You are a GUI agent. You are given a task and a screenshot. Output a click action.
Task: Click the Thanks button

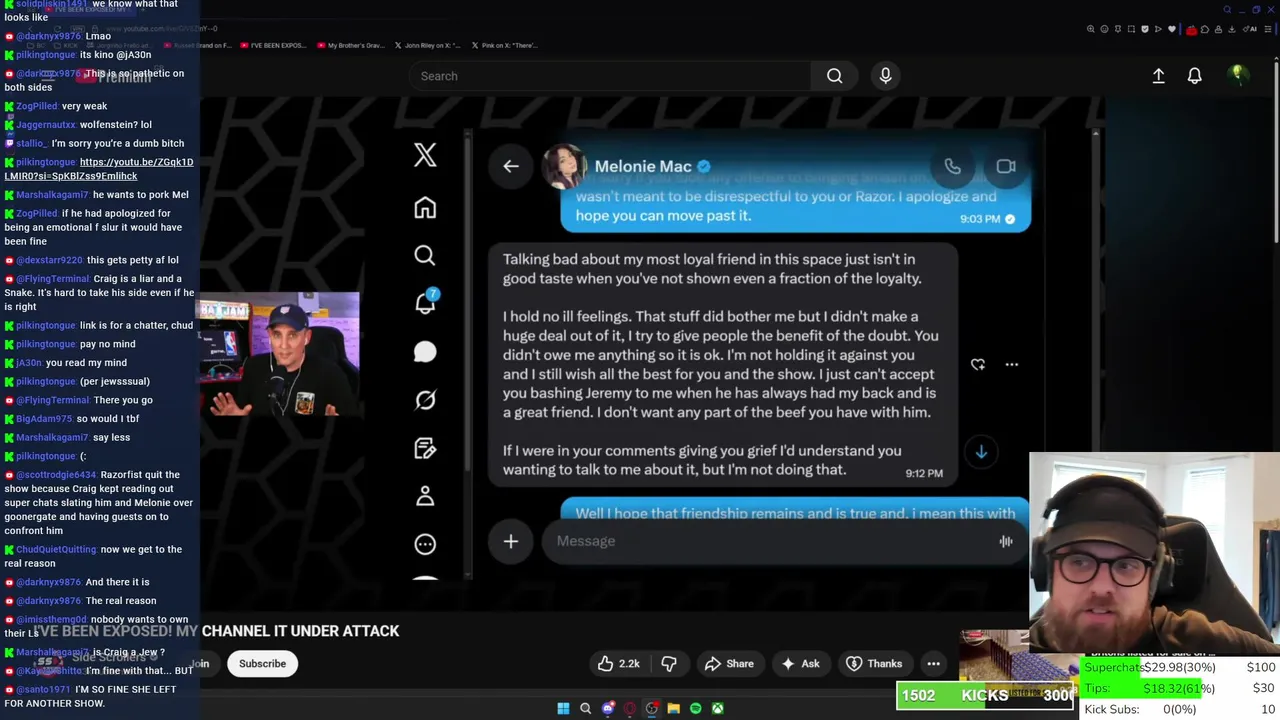coord(874,664)
